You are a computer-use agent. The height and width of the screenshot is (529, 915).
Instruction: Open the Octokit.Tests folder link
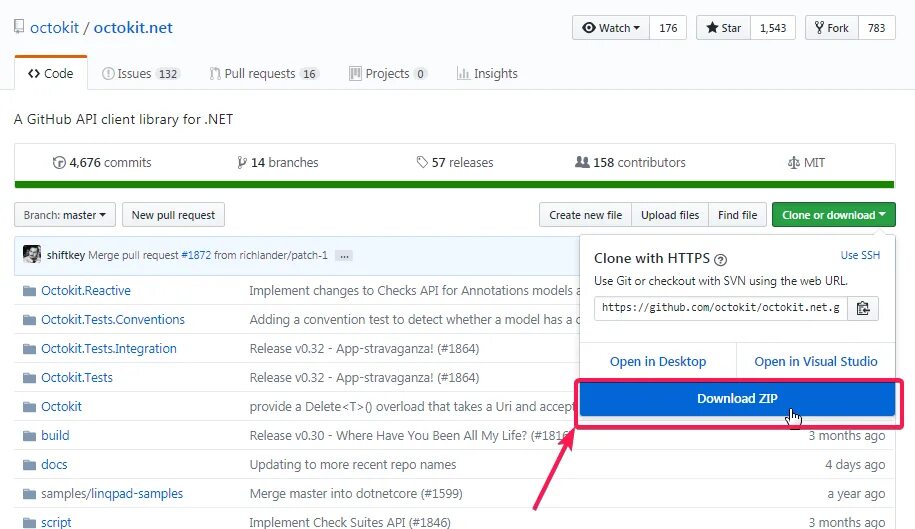tap(76, 378)
